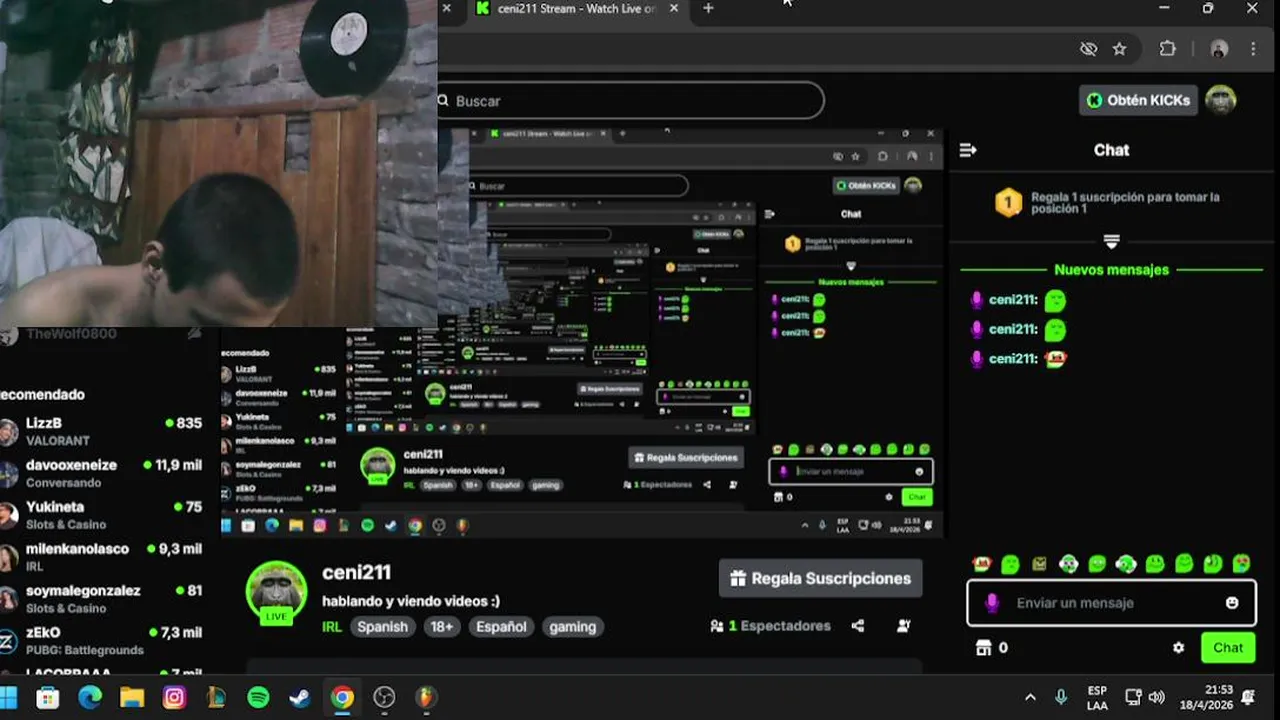Open recommended channel davooxeneize
Image resolution: width=1280 pixels, height=720 pixels.
[100, 473]
